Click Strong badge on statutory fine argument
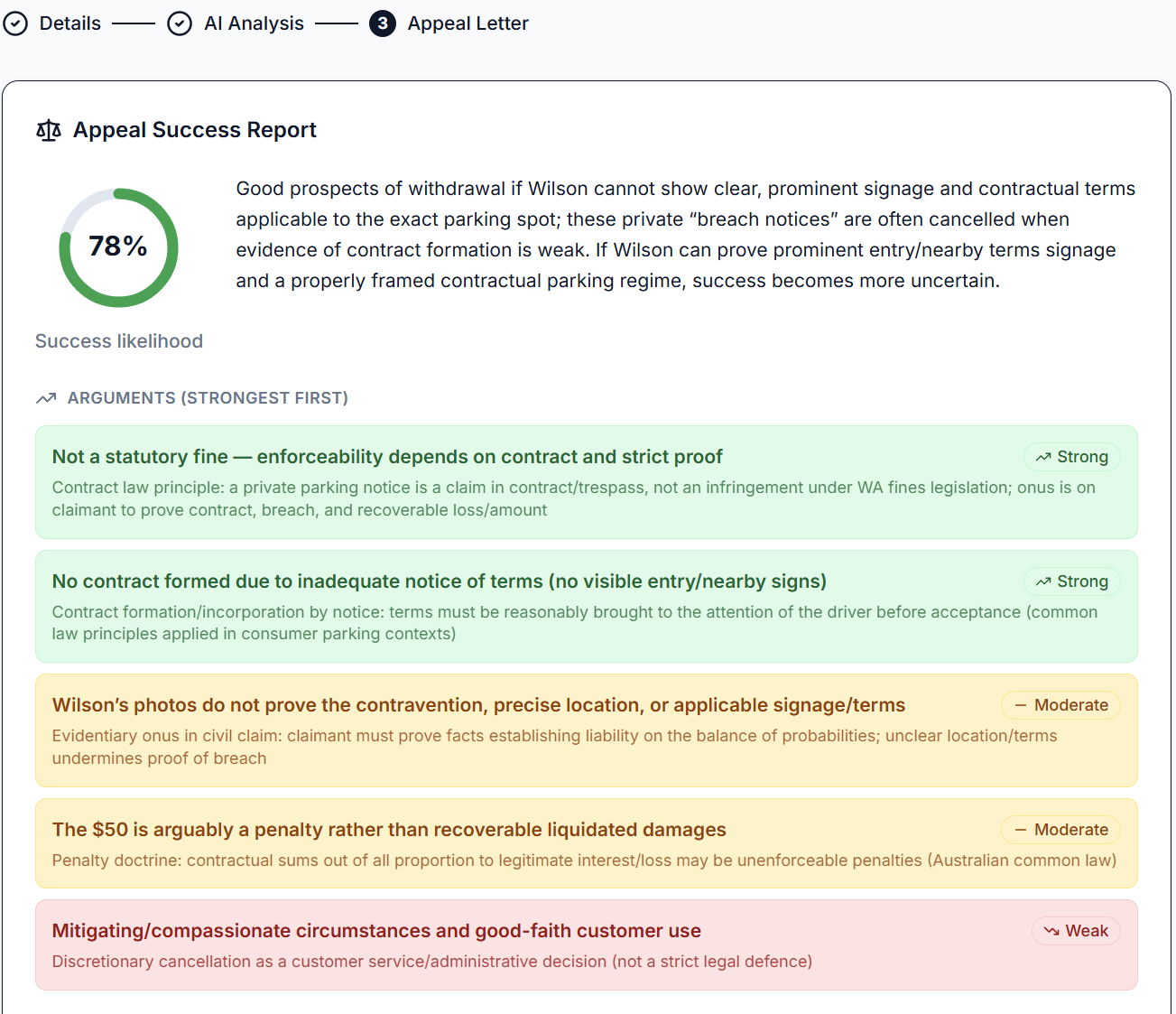 point(1071,457)
